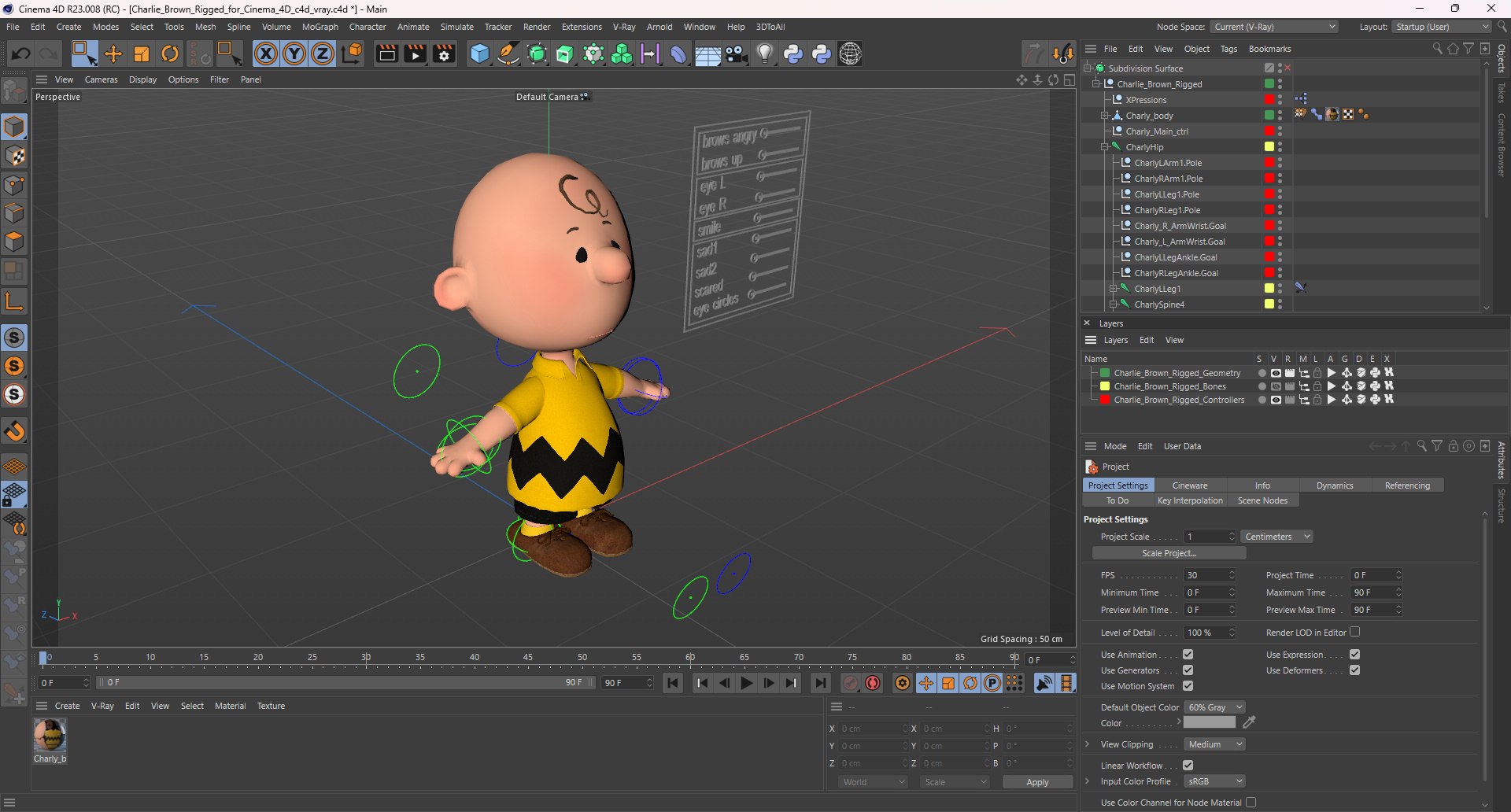Toggle Use Expression checkbox
The image size is (1511, 812).
click(1355, 655)
